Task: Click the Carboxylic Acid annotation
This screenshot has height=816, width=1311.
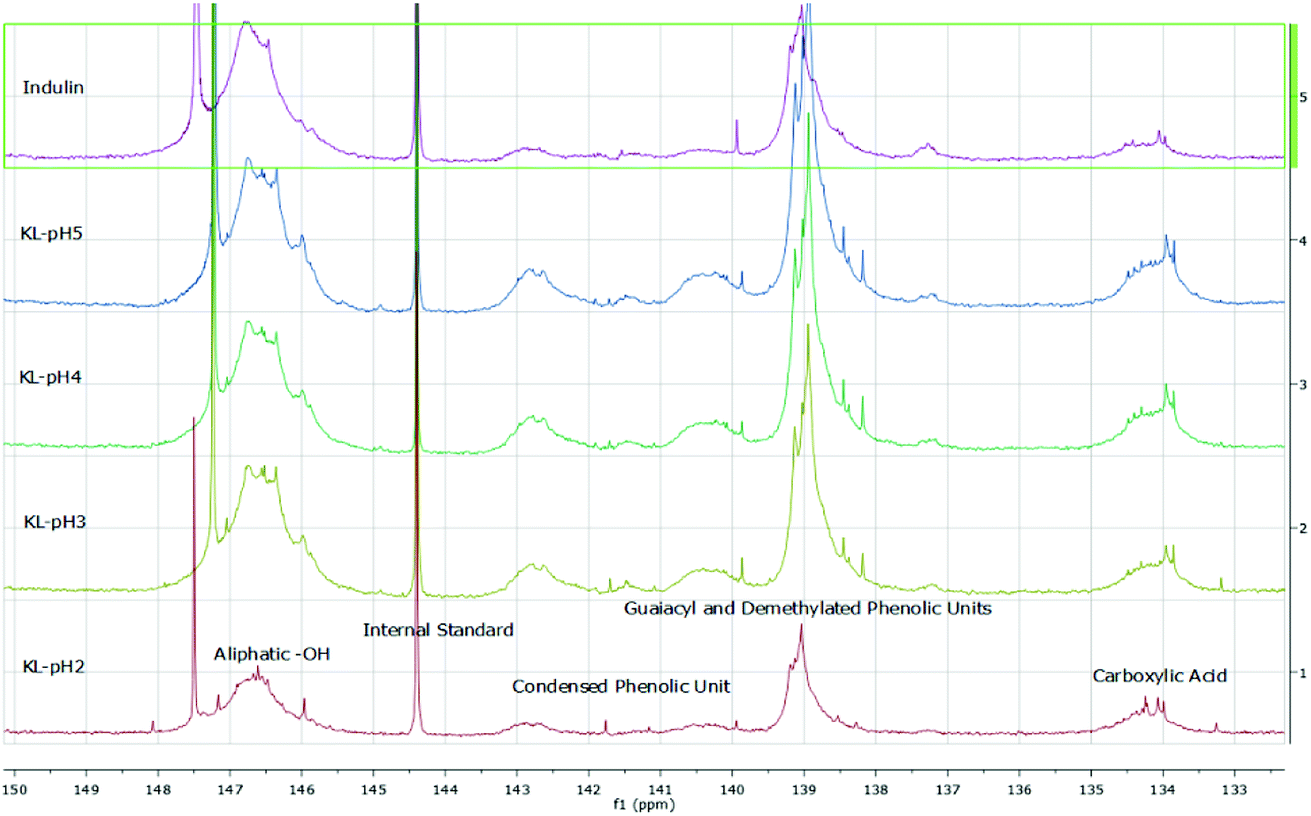Action: [x=1159, y=676]
